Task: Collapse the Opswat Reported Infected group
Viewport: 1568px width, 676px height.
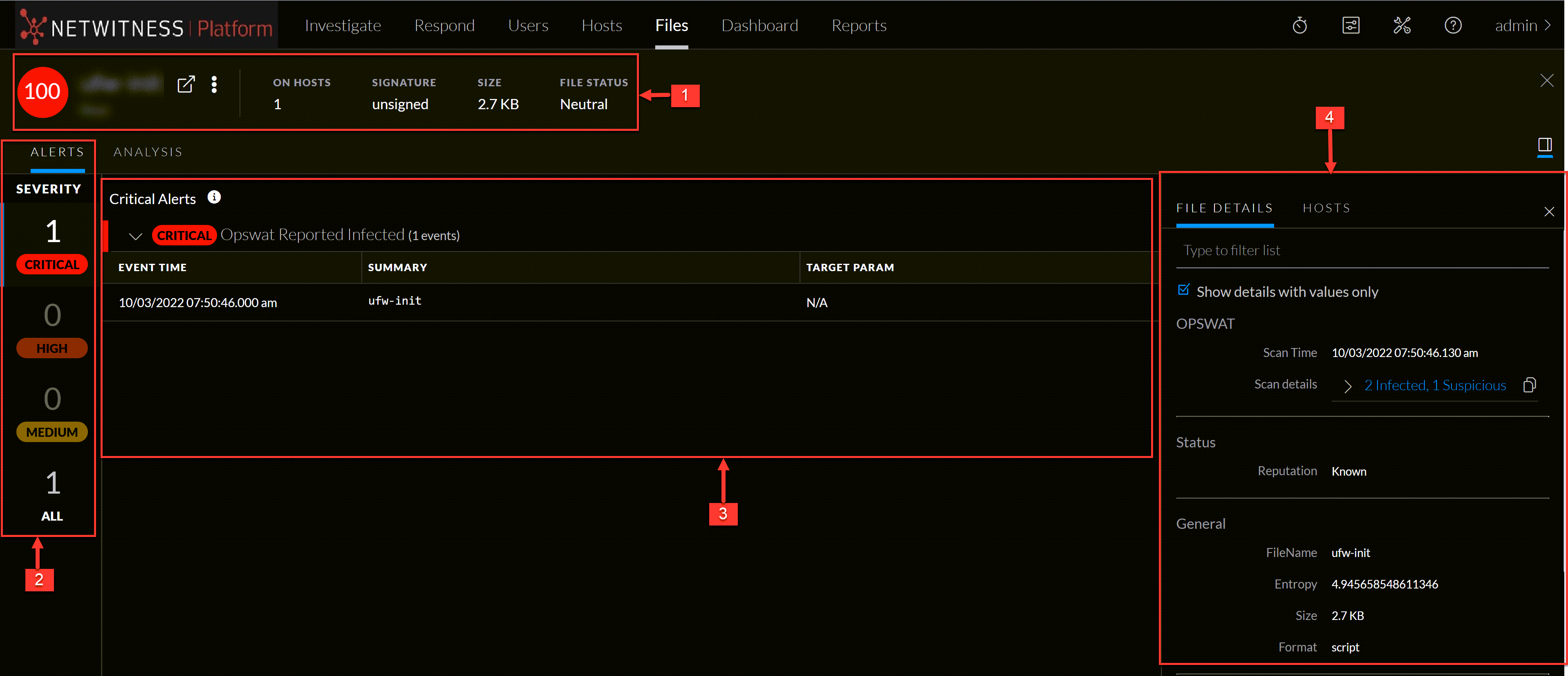Action: (x=135, y=236)
